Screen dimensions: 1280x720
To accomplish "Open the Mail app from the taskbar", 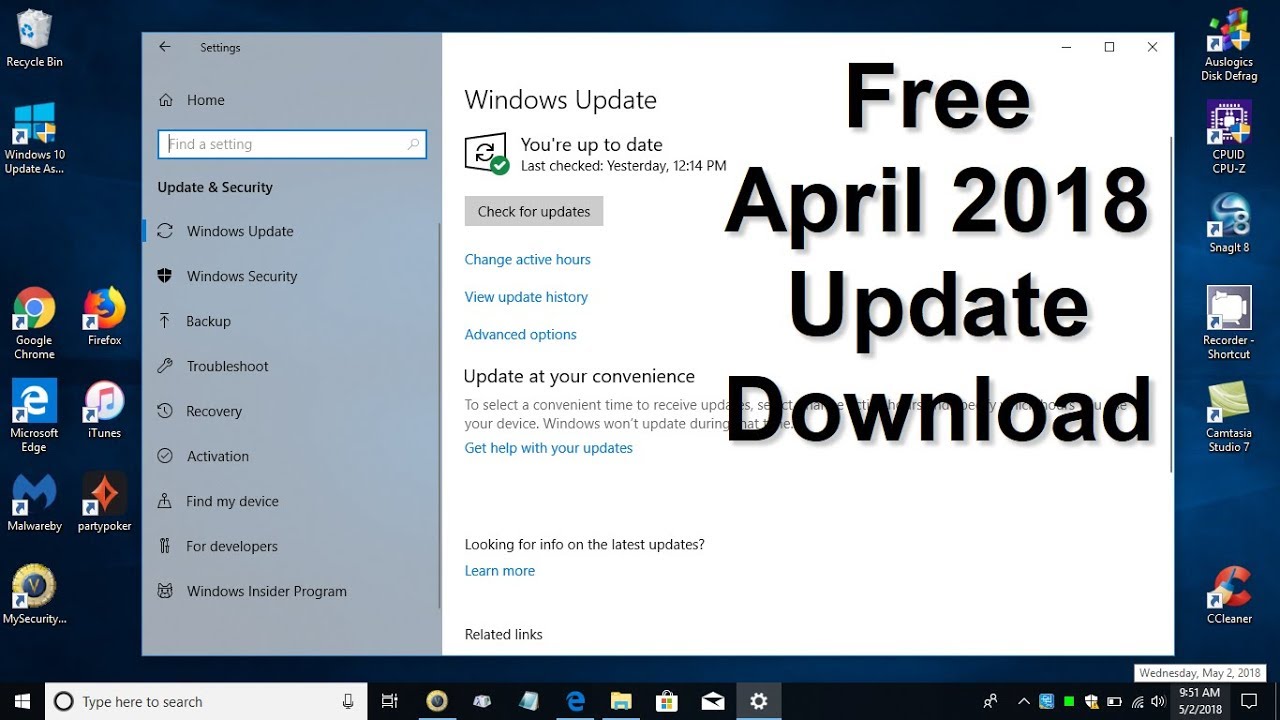I will pos(713,701).
